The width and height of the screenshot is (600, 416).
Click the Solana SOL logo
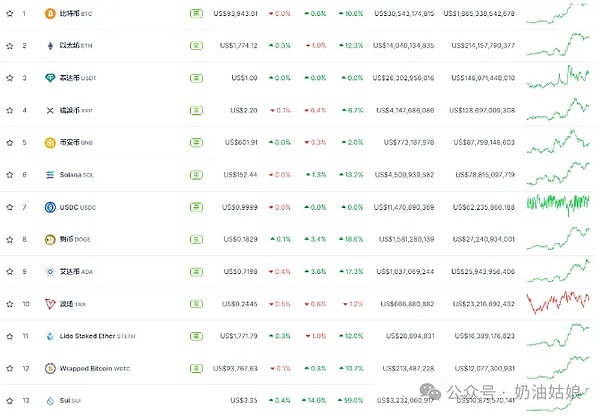click(x=50, y=175)
